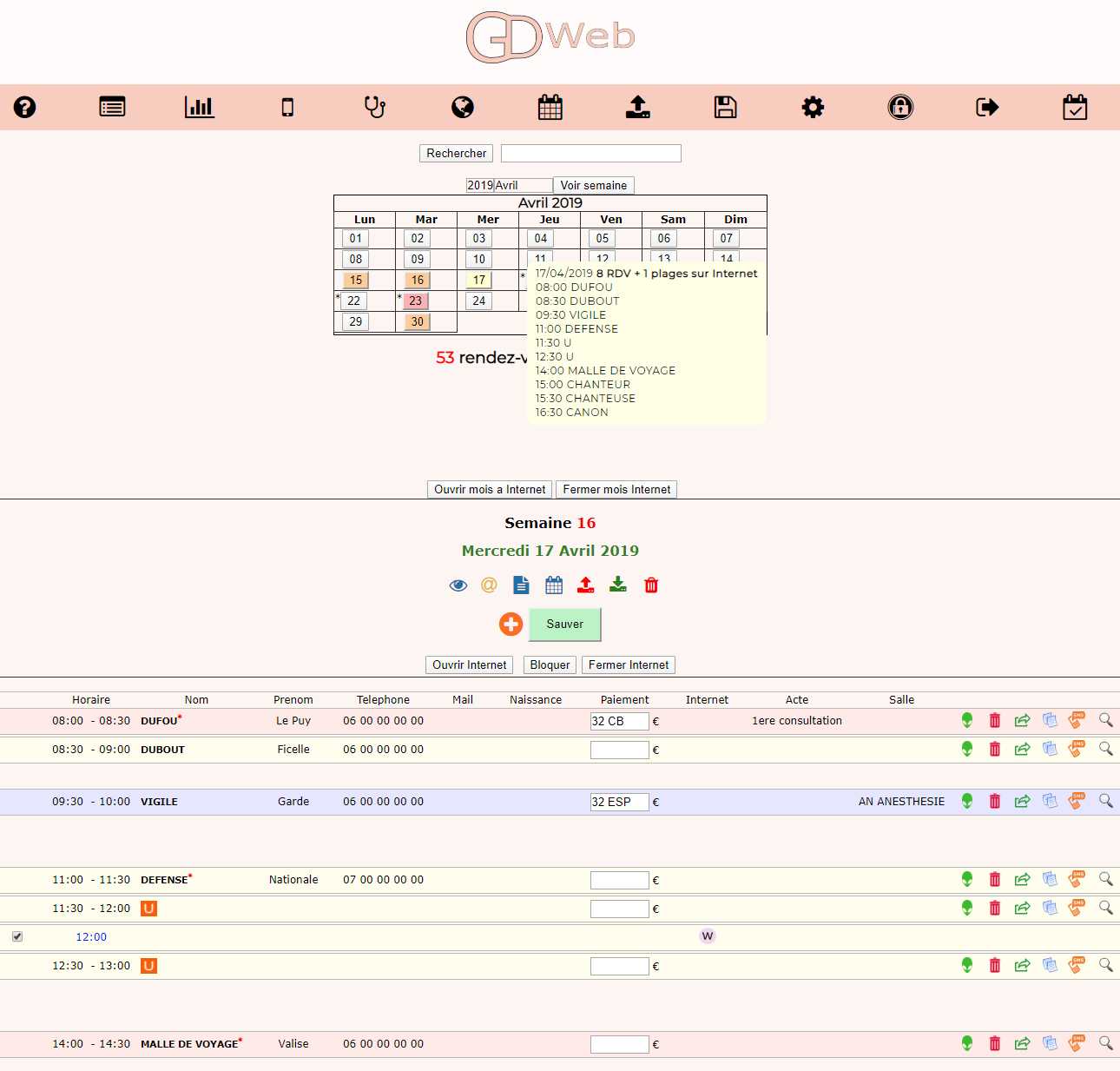Click the floppy disk save icon

[725, 107]
